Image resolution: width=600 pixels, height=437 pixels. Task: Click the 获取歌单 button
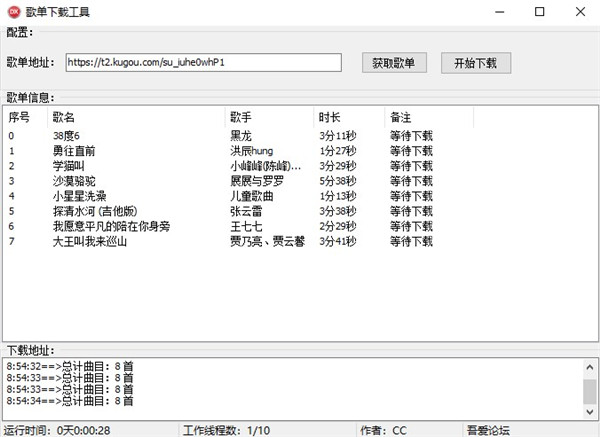393,62
